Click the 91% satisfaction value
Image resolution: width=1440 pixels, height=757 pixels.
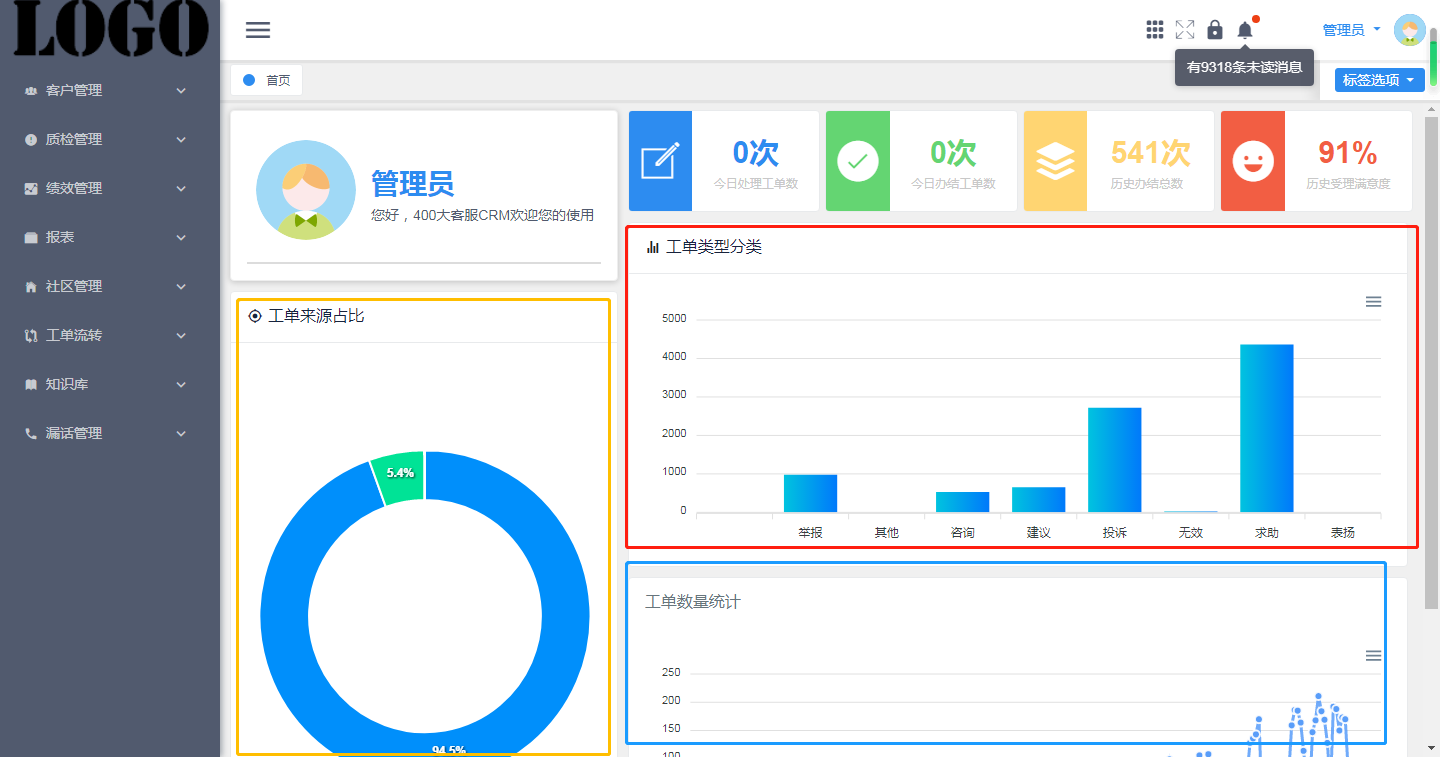coord(1347,153)
